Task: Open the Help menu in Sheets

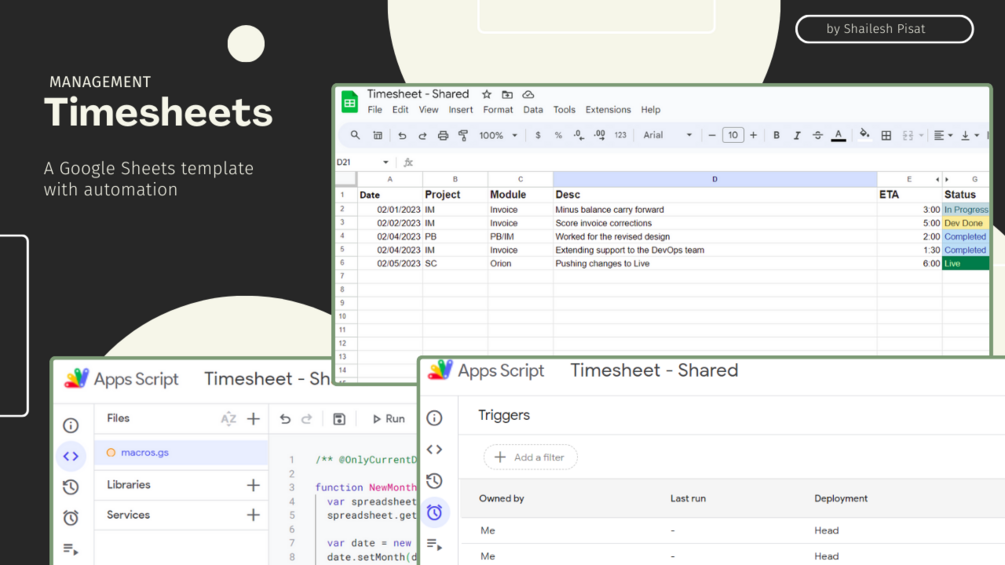Action: click(651, 110)
